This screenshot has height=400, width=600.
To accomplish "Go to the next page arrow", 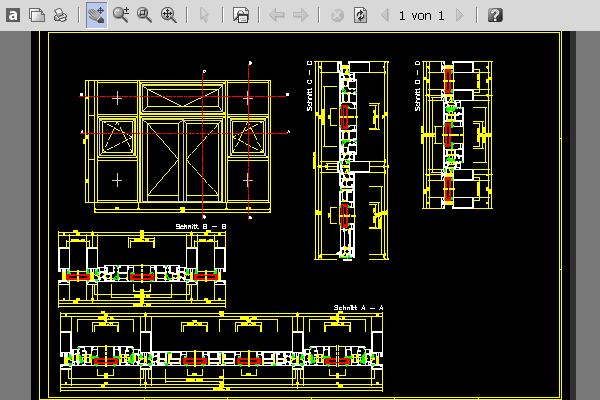I will [x=460, y=15].
